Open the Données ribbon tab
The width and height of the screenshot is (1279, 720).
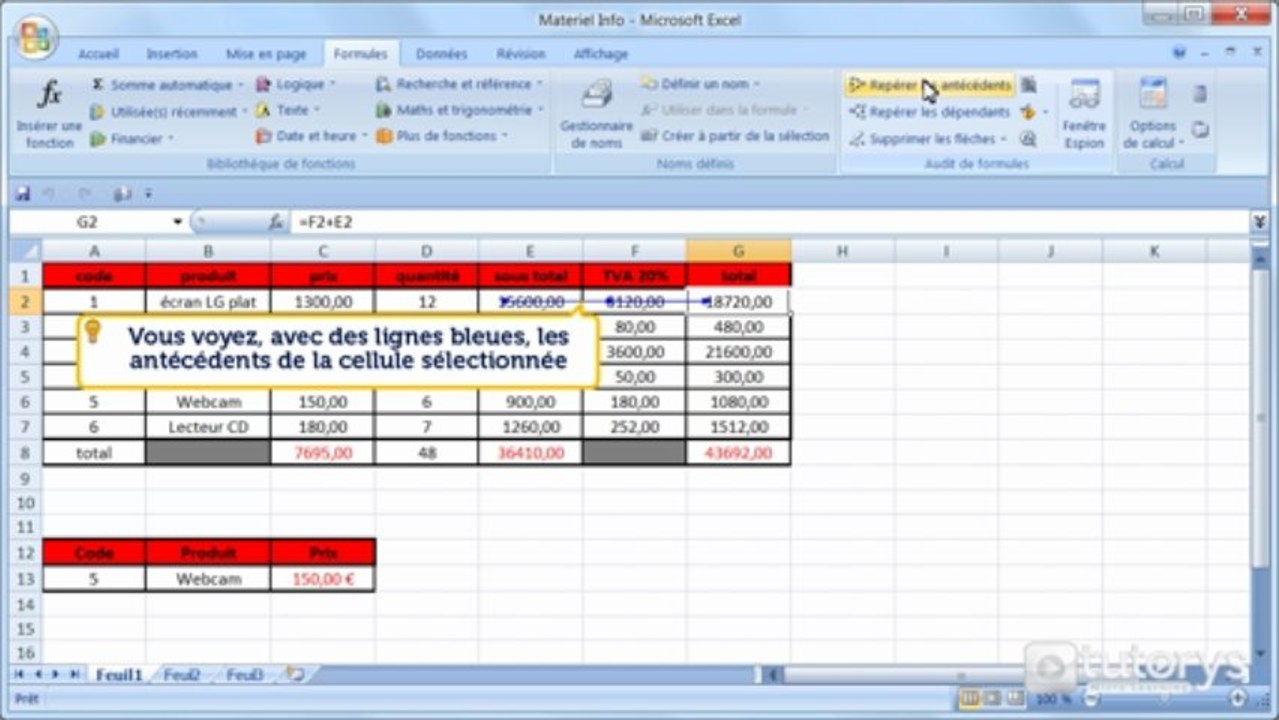[441, 54]
